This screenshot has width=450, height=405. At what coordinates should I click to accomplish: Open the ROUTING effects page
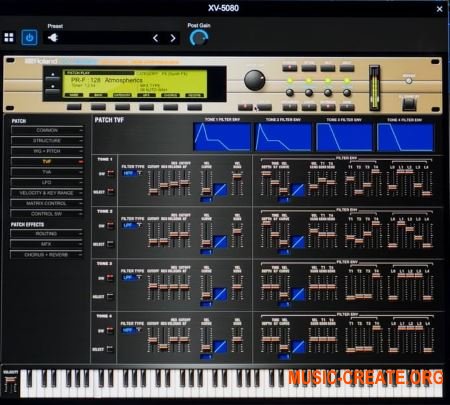tap(47, 234)
